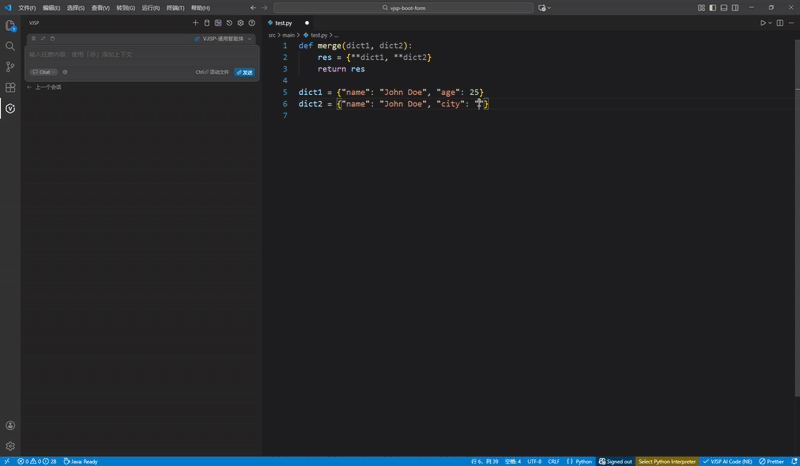This screenshot has height=466, width=800.
Task: Expand the VJSP-通用智能体 agent dropdown
Action: pyautogui.click(x=226, y=39)
